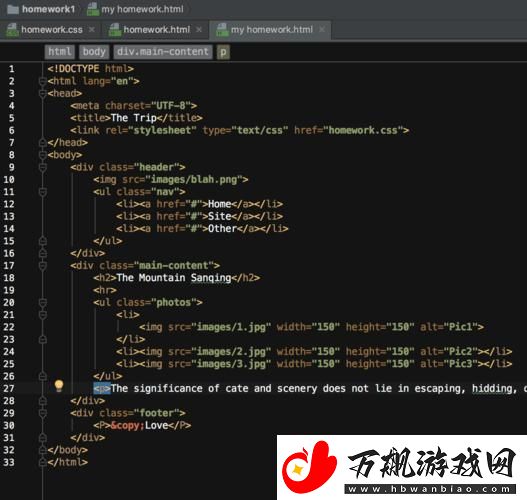This screenshot has width=527, height=500.
Task: Place cursor in the <!DOCTYPE html> line
Action: point(90,69)
